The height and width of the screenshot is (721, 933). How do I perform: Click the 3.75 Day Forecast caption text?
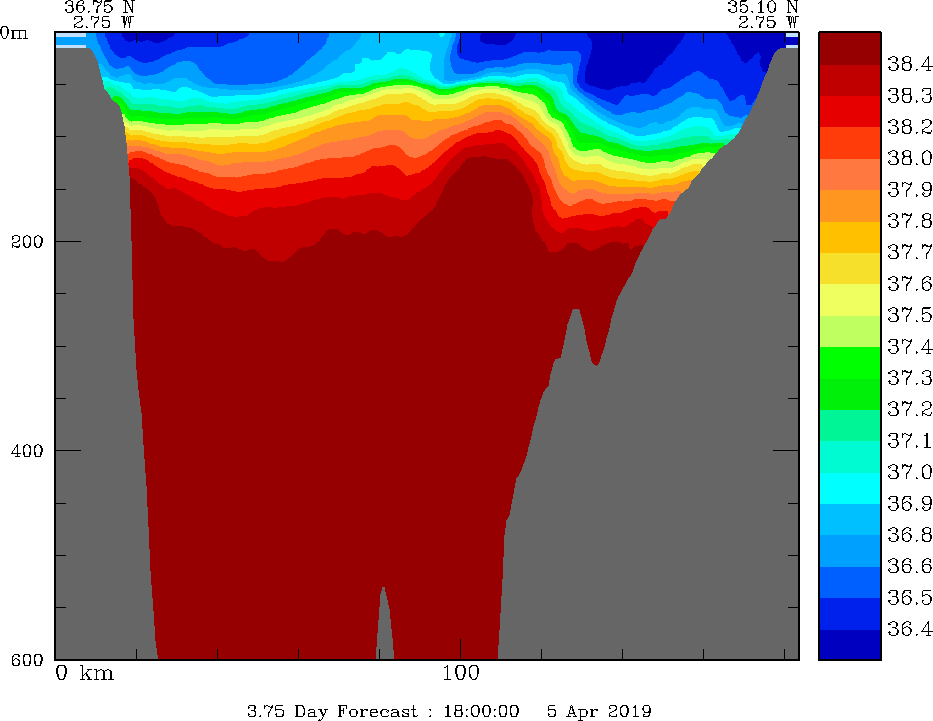[x=332, y=711]
